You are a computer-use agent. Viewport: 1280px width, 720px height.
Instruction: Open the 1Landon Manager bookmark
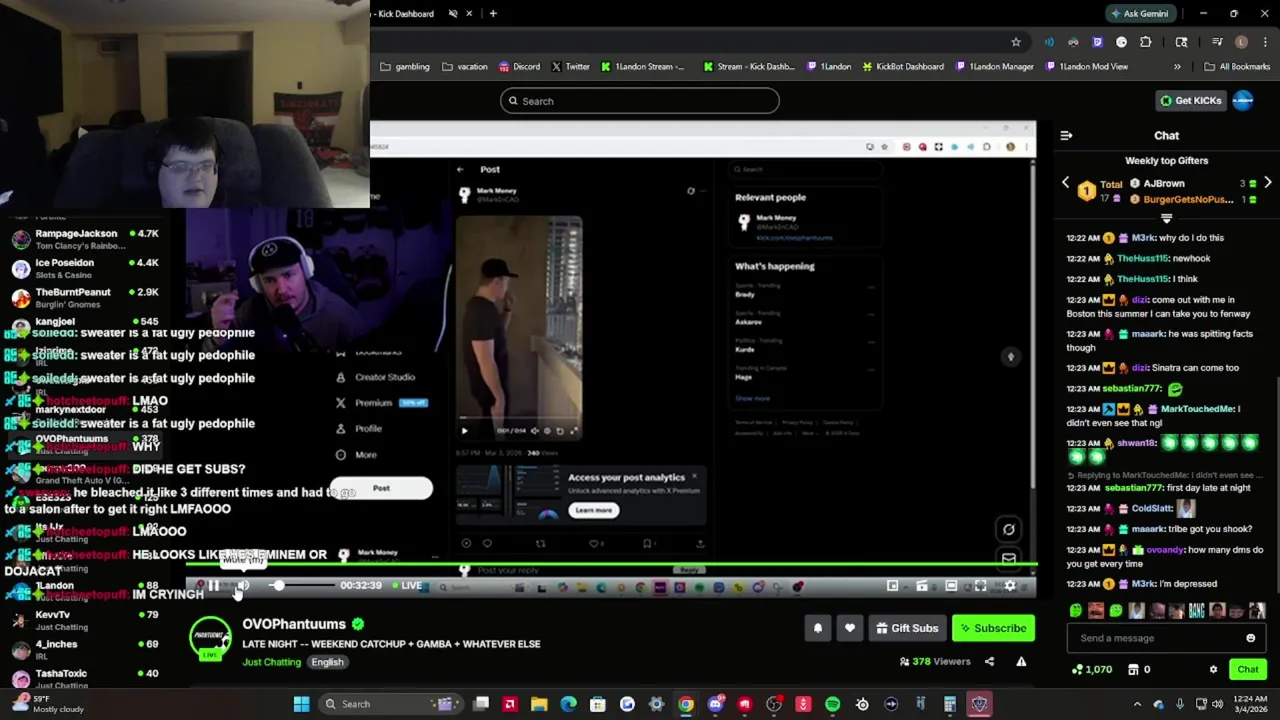click(995, 67)
